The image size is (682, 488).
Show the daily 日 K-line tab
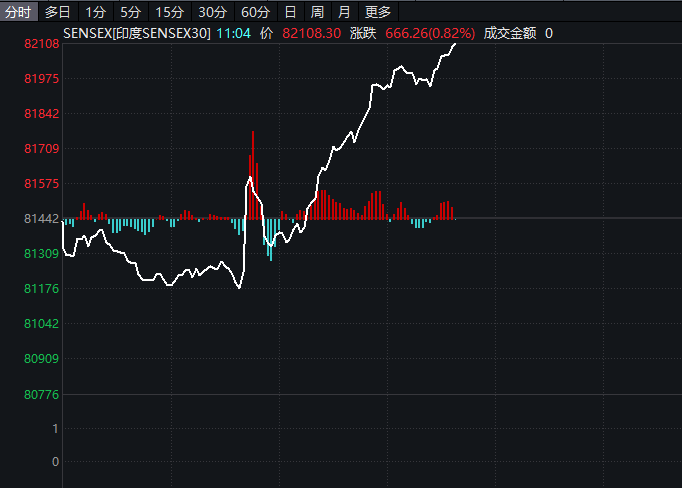point(290,12)
